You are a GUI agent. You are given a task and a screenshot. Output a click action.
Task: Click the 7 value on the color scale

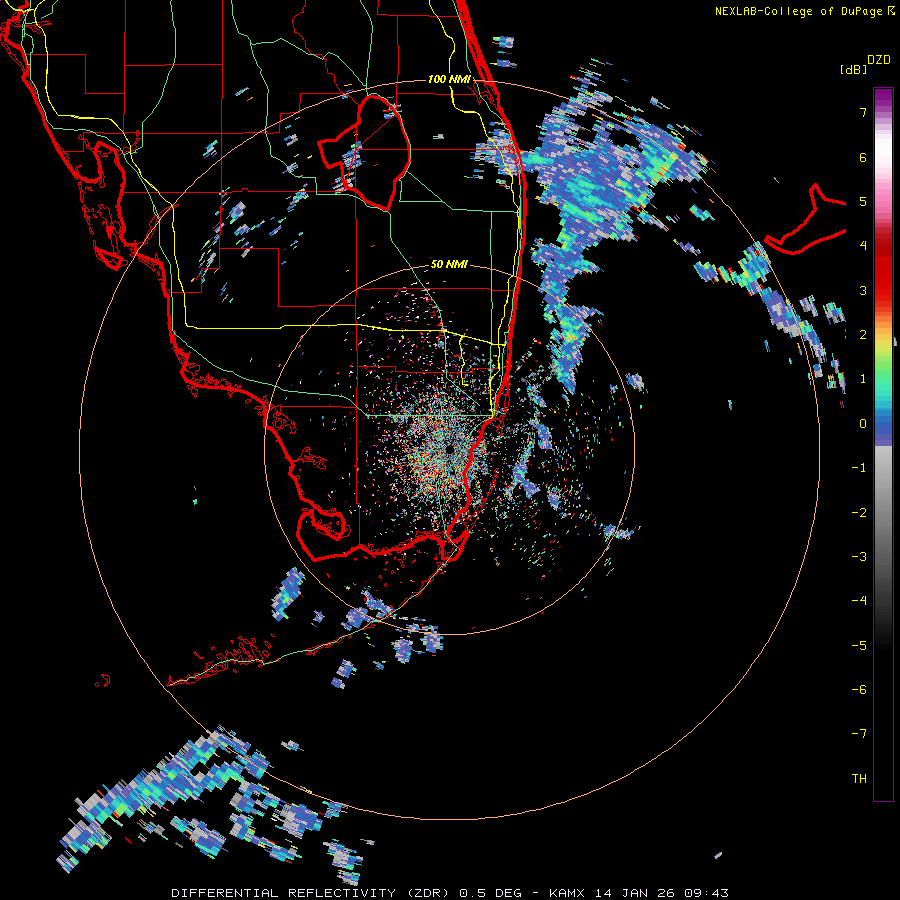pyautogui.click(x=863, y=112)
